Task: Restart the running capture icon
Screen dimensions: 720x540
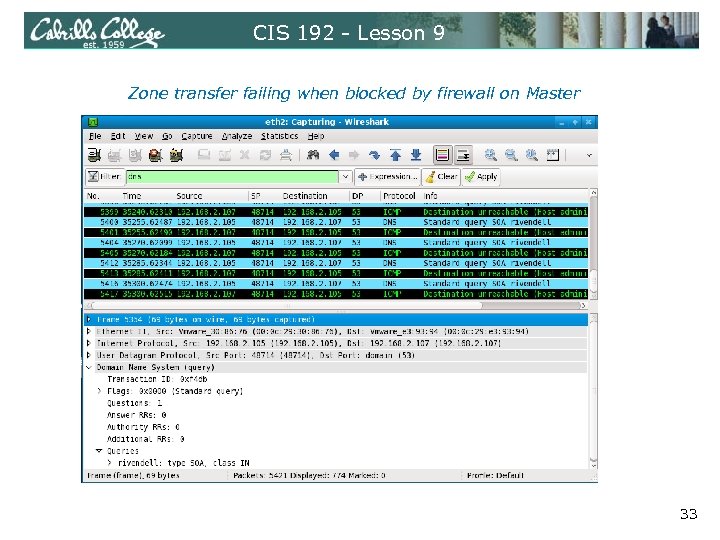Action: point(176,155)
